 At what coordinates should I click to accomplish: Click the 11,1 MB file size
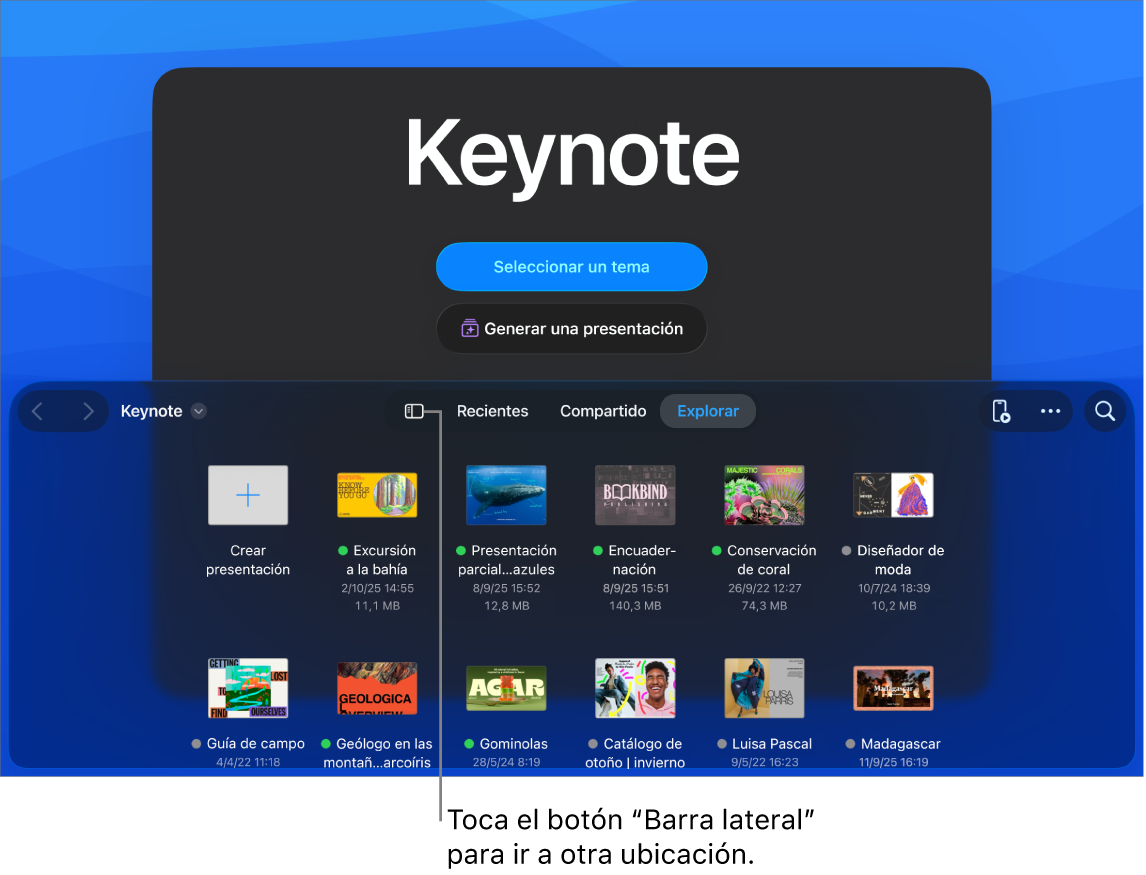pos(377,606)
